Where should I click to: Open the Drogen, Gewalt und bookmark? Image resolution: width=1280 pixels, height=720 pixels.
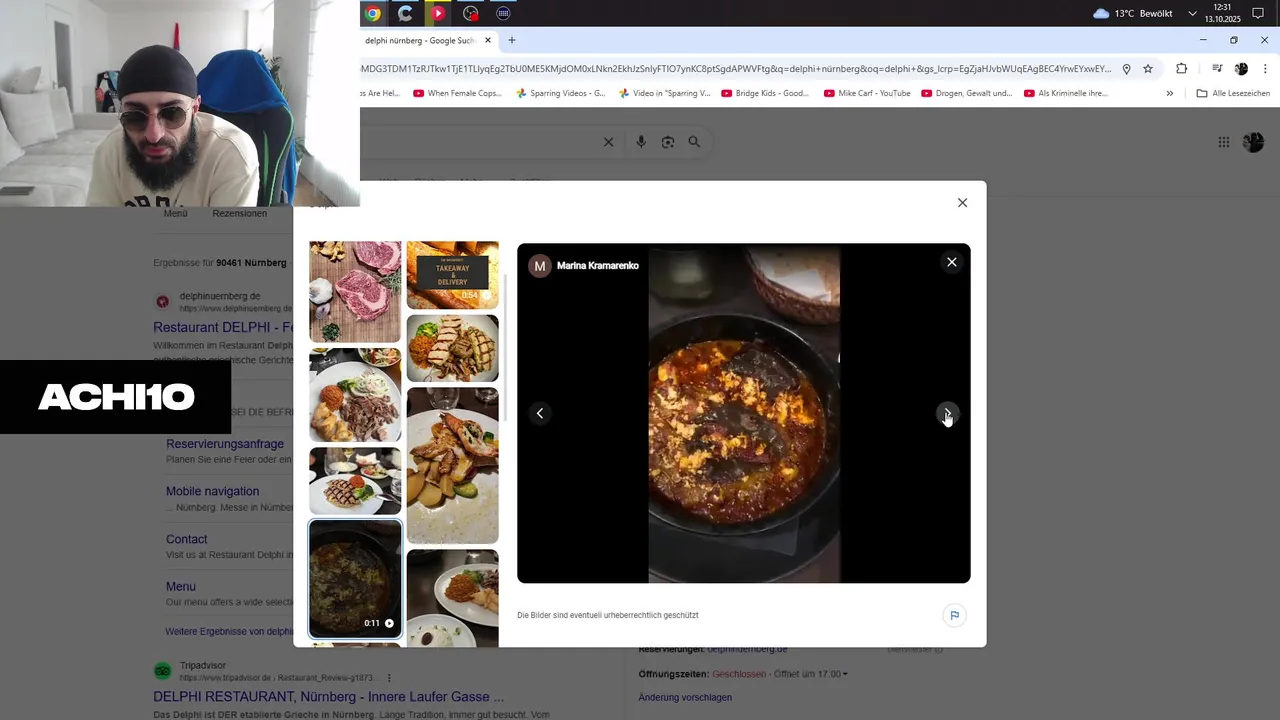[966, 93]
